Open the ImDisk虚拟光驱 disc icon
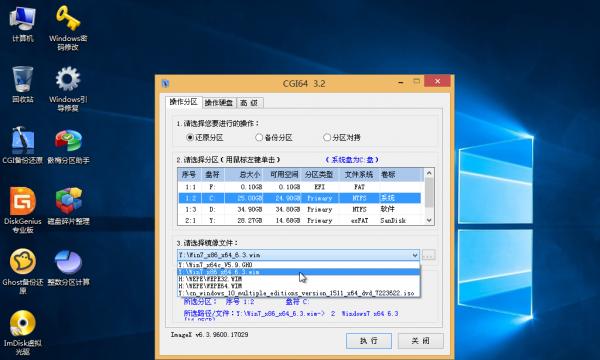Viewport: 600px width, 360px height. coord(23,332)
